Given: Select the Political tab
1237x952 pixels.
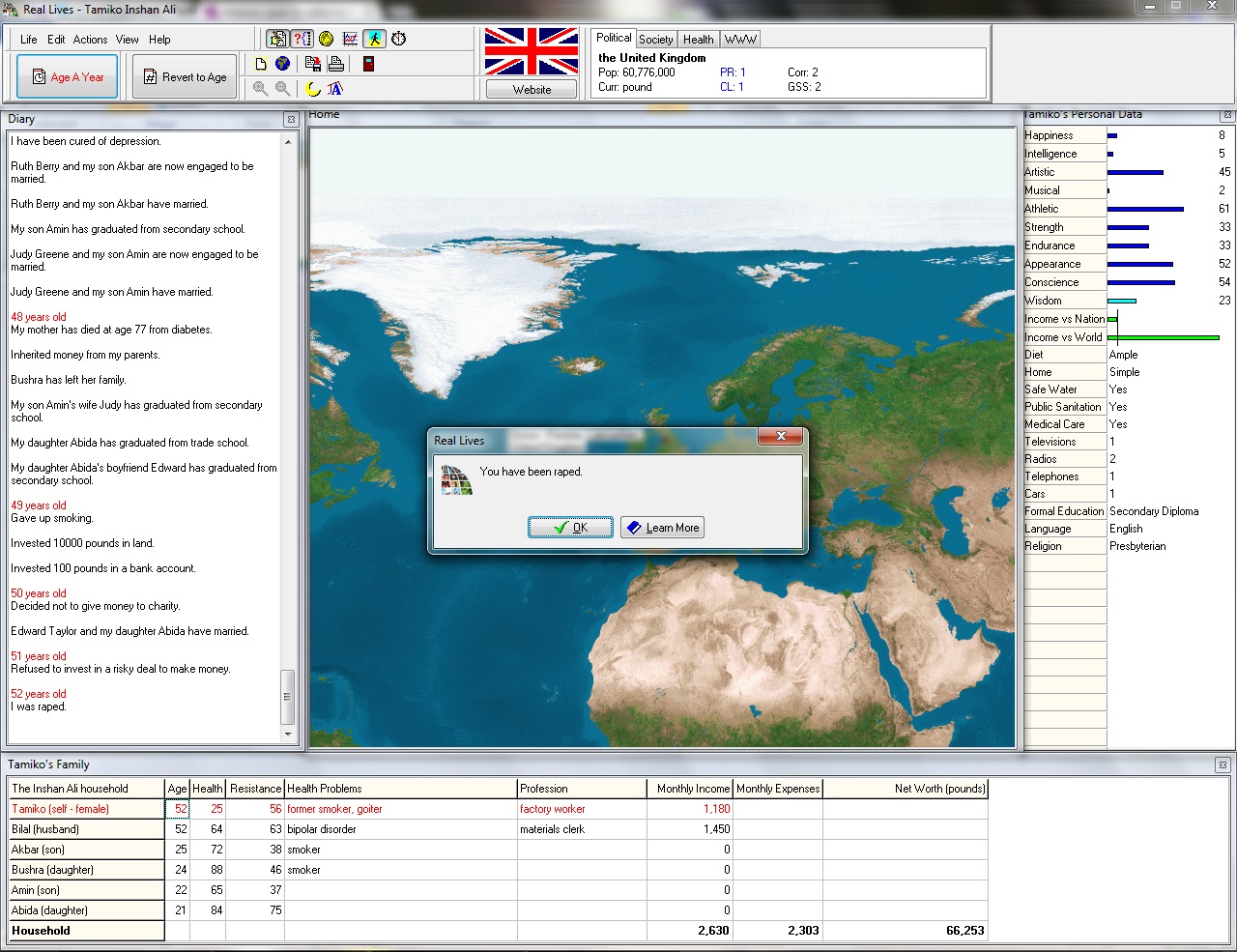Looking at the screenshot, I should coord(614,38).
